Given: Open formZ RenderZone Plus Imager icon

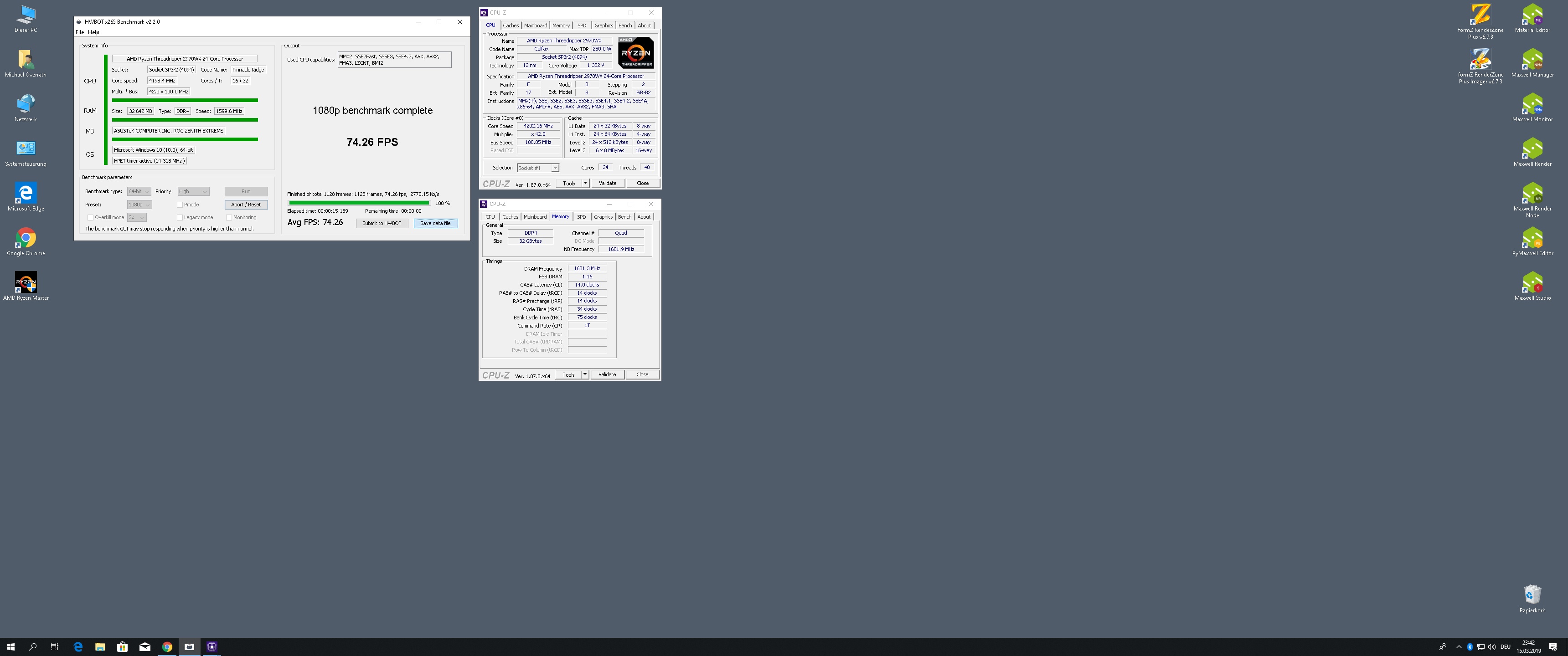Looking at the screenshot, I should click(1480, 66).
